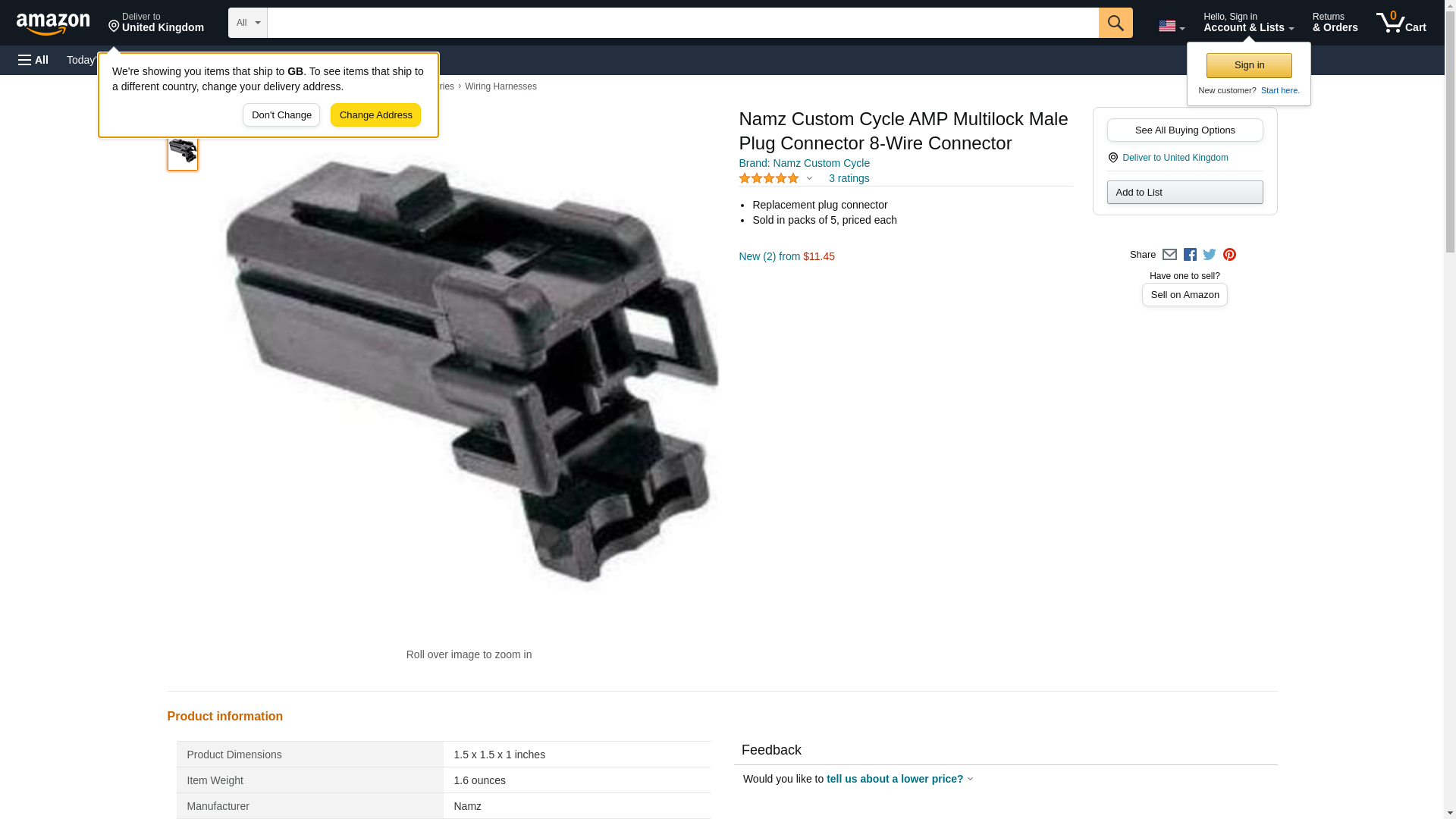Share product on Twitter
1456x819 pixels.
(1210, 255)
